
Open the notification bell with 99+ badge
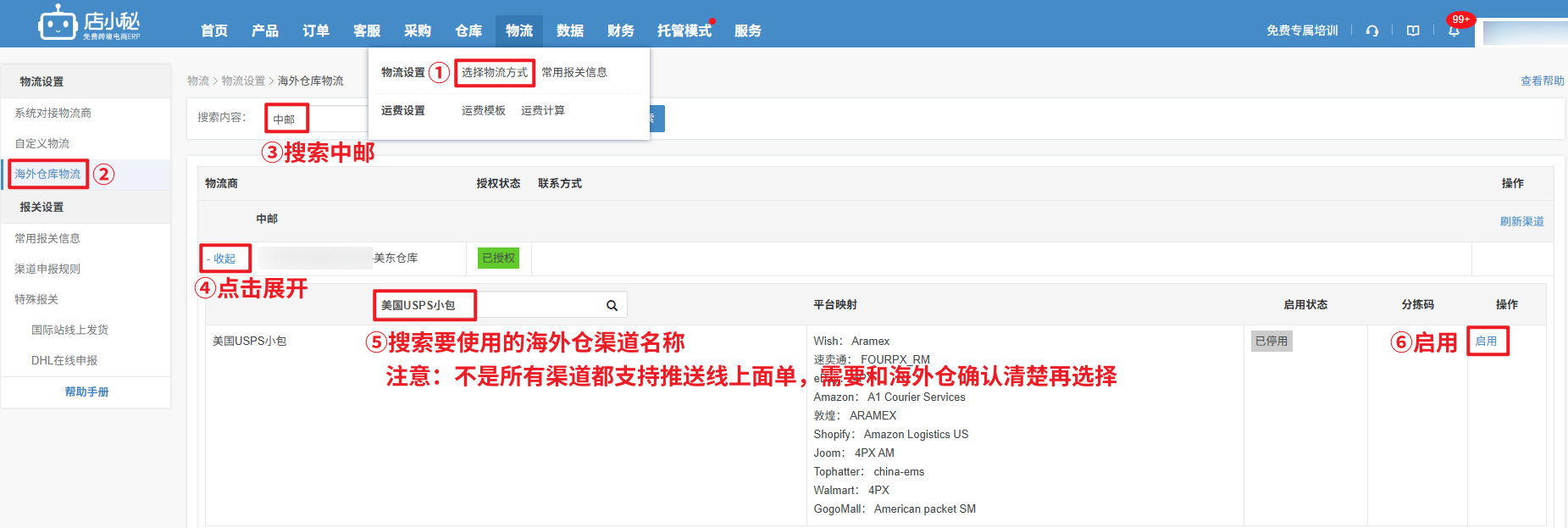click(1454, 31)
